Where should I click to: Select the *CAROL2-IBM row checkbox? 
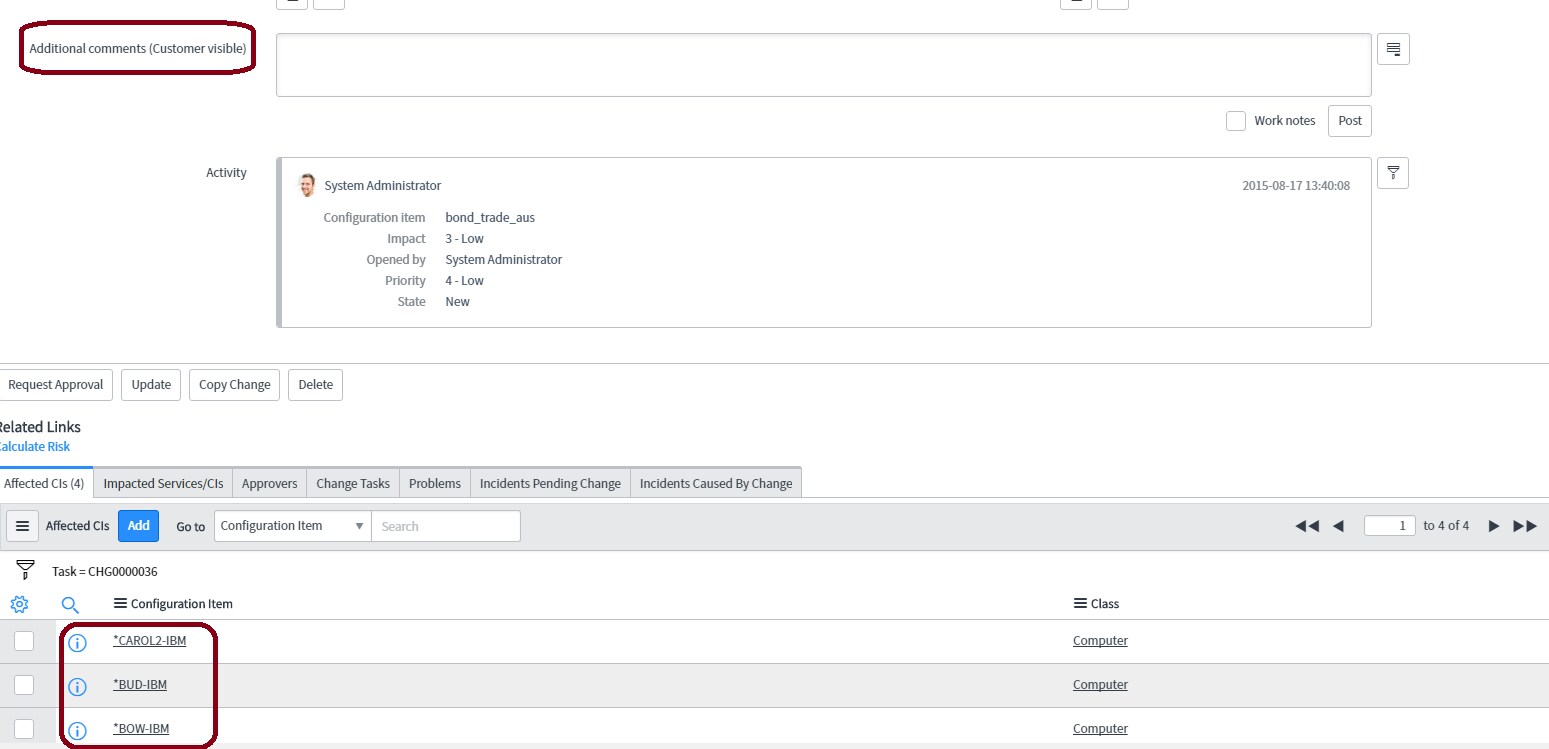coord(24,641)
